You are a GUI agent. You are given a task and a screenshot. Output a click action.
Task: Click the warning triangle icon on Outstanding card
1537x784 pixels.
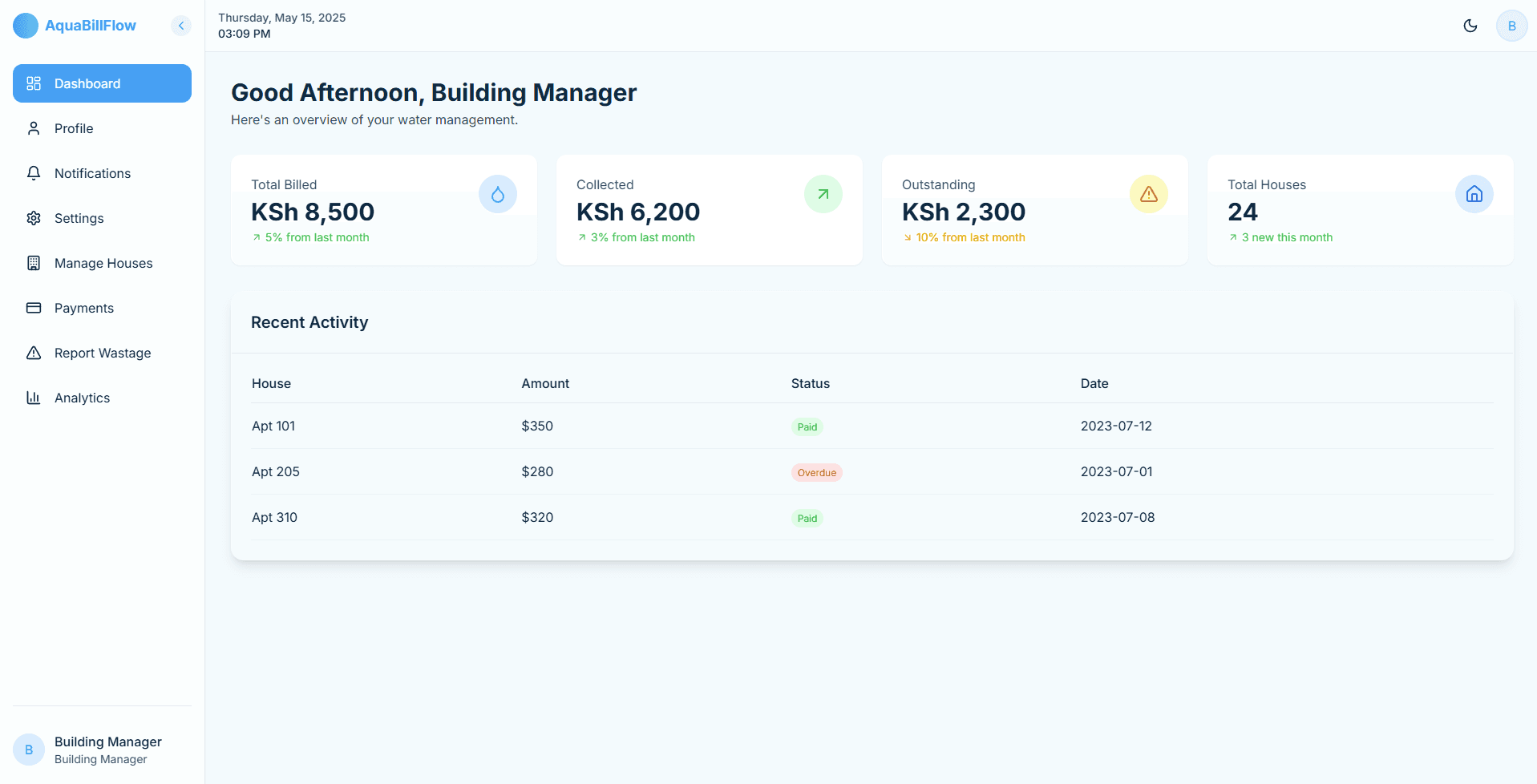(x=1148, y=194)
